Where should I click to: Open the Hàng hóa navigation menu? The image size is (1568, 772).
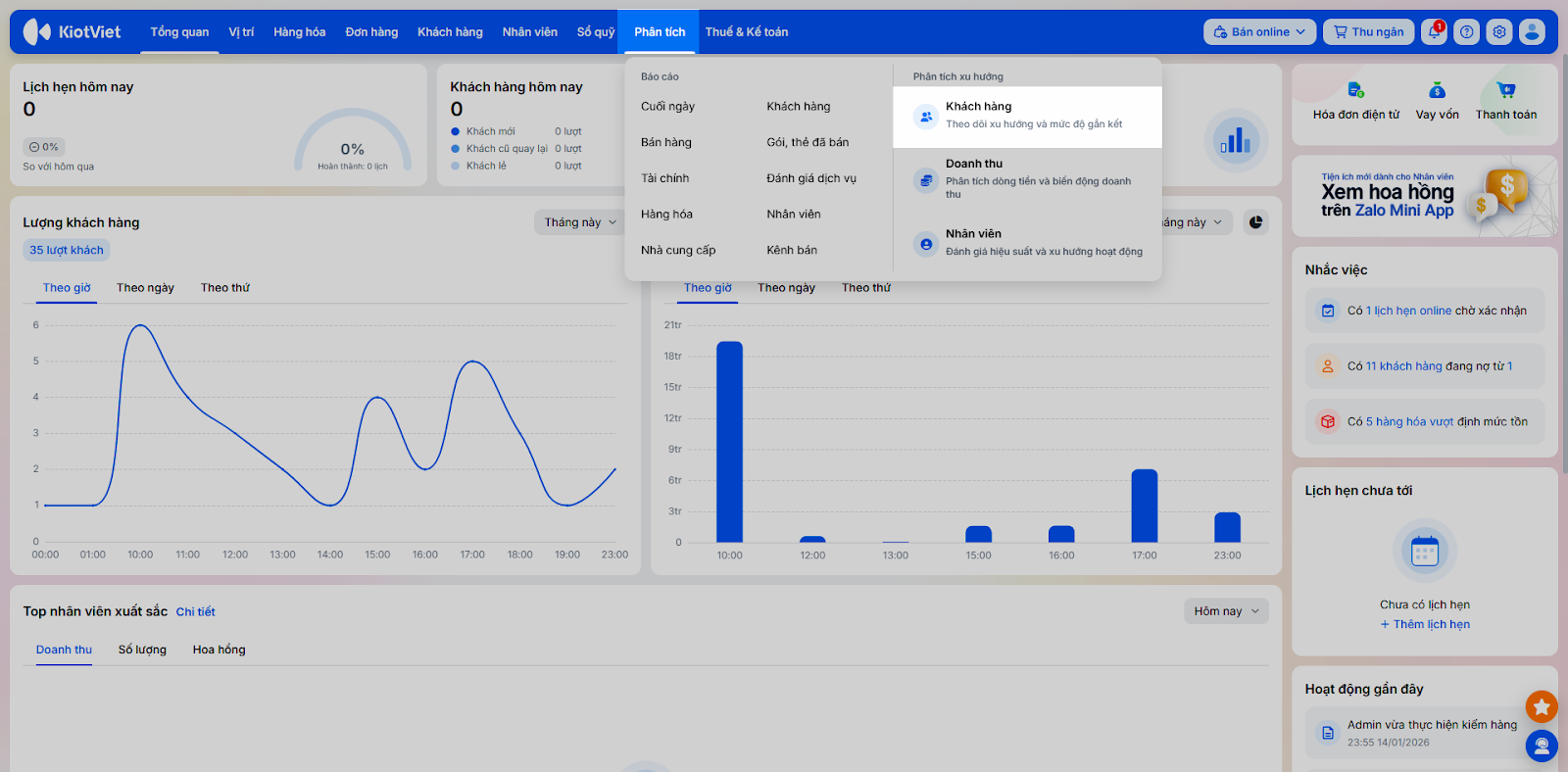point(299,32)
